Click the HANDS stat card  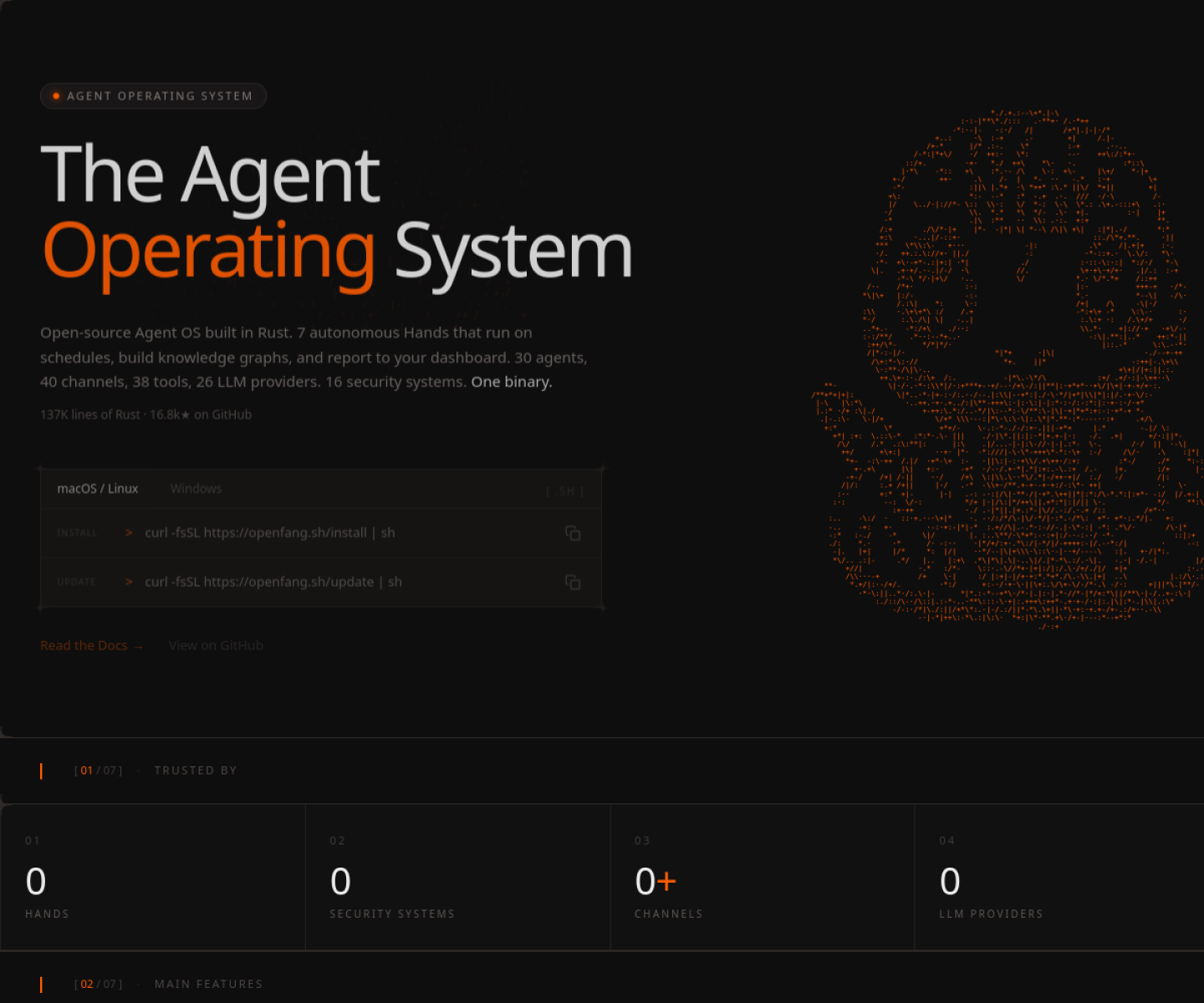tap(153, 877)
